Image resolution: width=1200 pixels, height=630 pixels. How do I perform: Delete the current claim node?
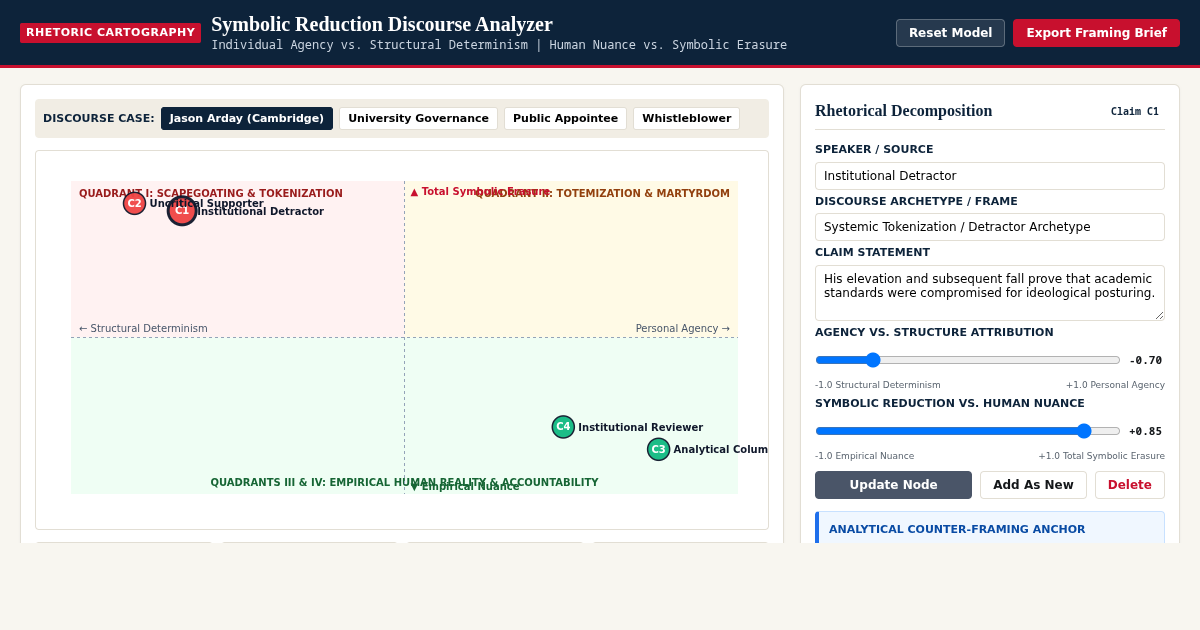1130,485
